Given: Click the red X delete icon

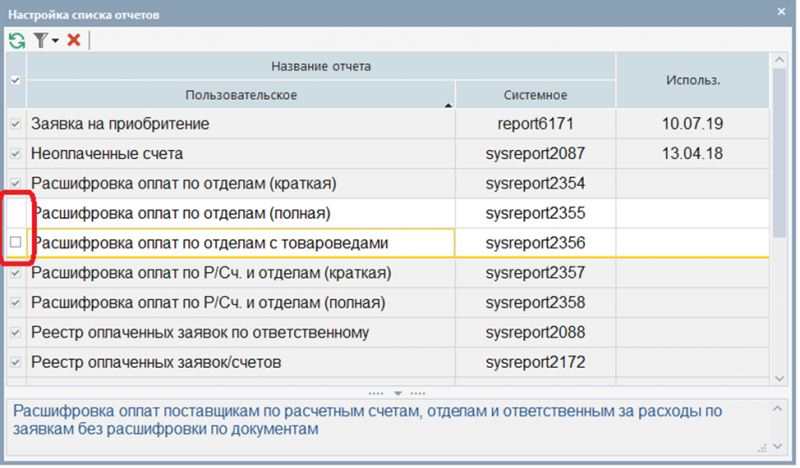Looking at the screenshot, I should point(74,40).
